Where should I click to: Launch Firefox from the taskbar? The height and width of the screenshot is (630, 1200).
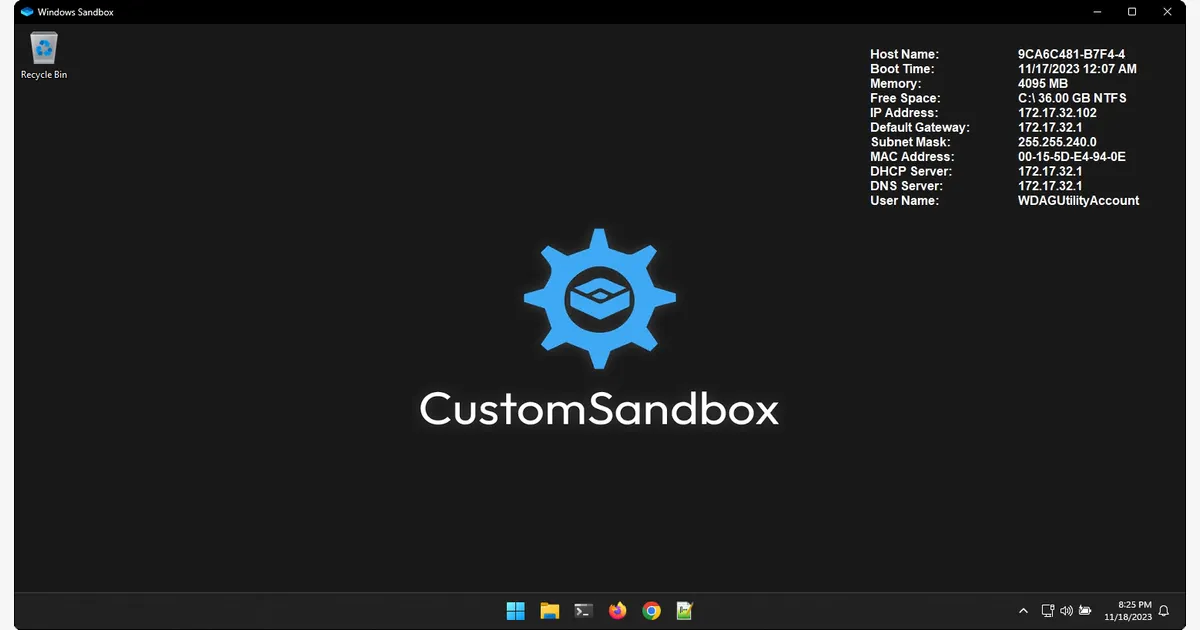click(617, 610)
